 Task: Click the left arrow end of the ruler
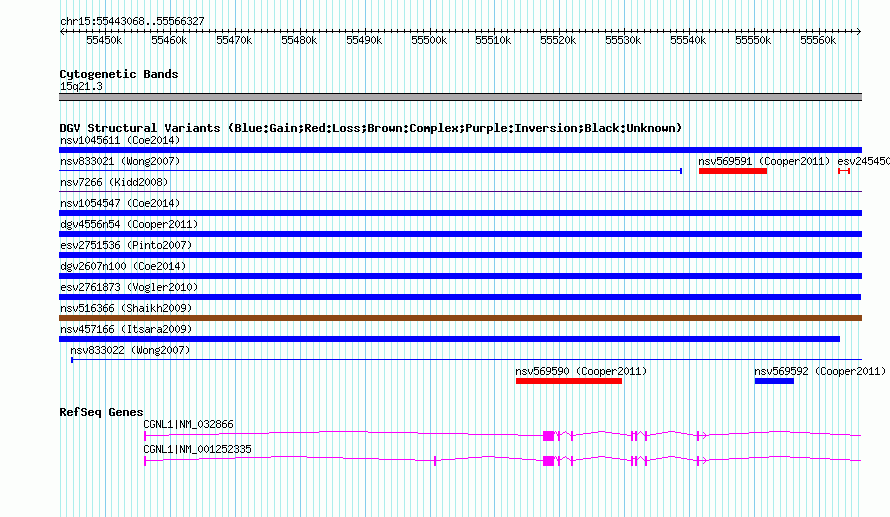tap(62, 32)
